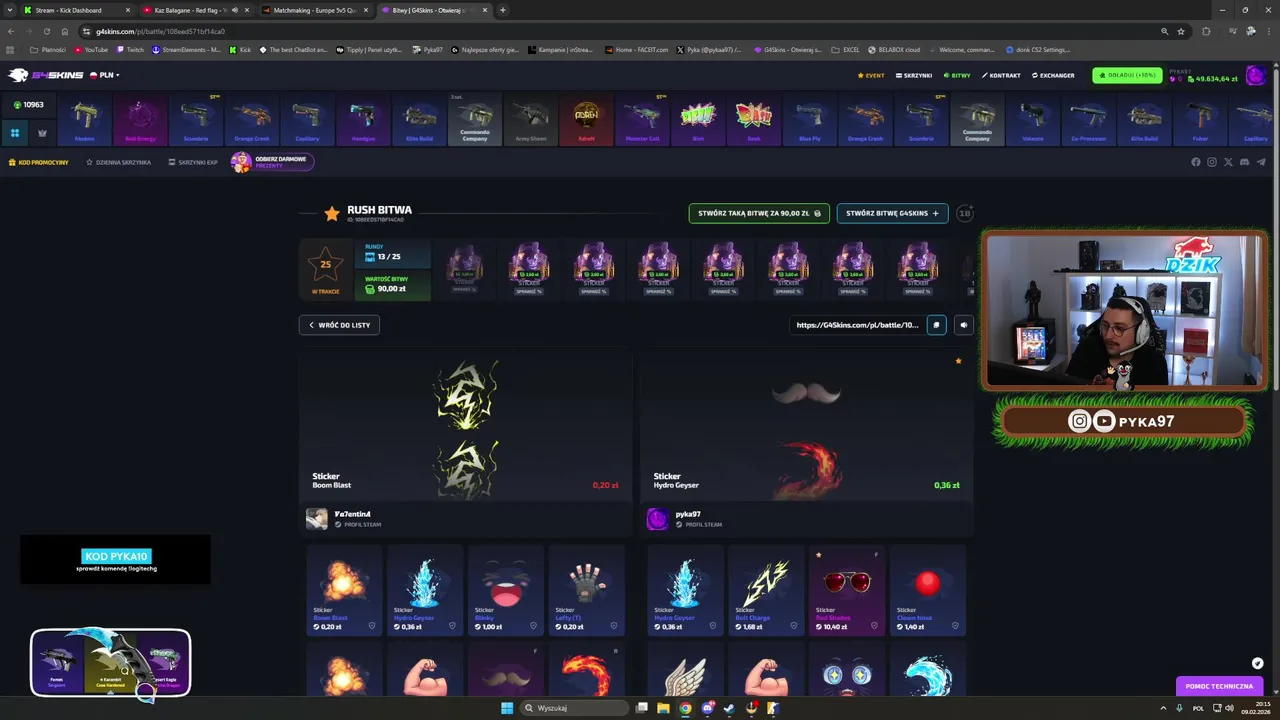Click shield icon on Red Shades card
The width and height of the screenshot is (1280, 720).
[875, 626]
